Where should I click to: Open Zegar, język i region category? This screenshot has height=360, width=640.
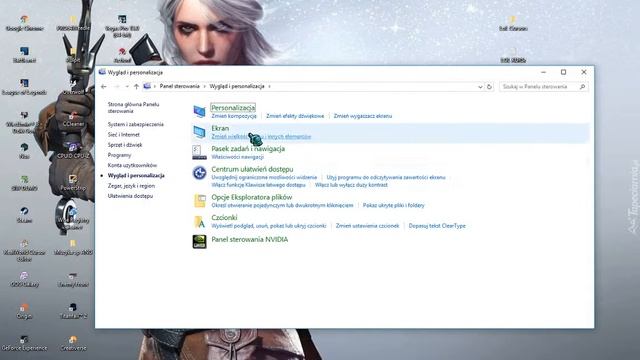(131, 186)
